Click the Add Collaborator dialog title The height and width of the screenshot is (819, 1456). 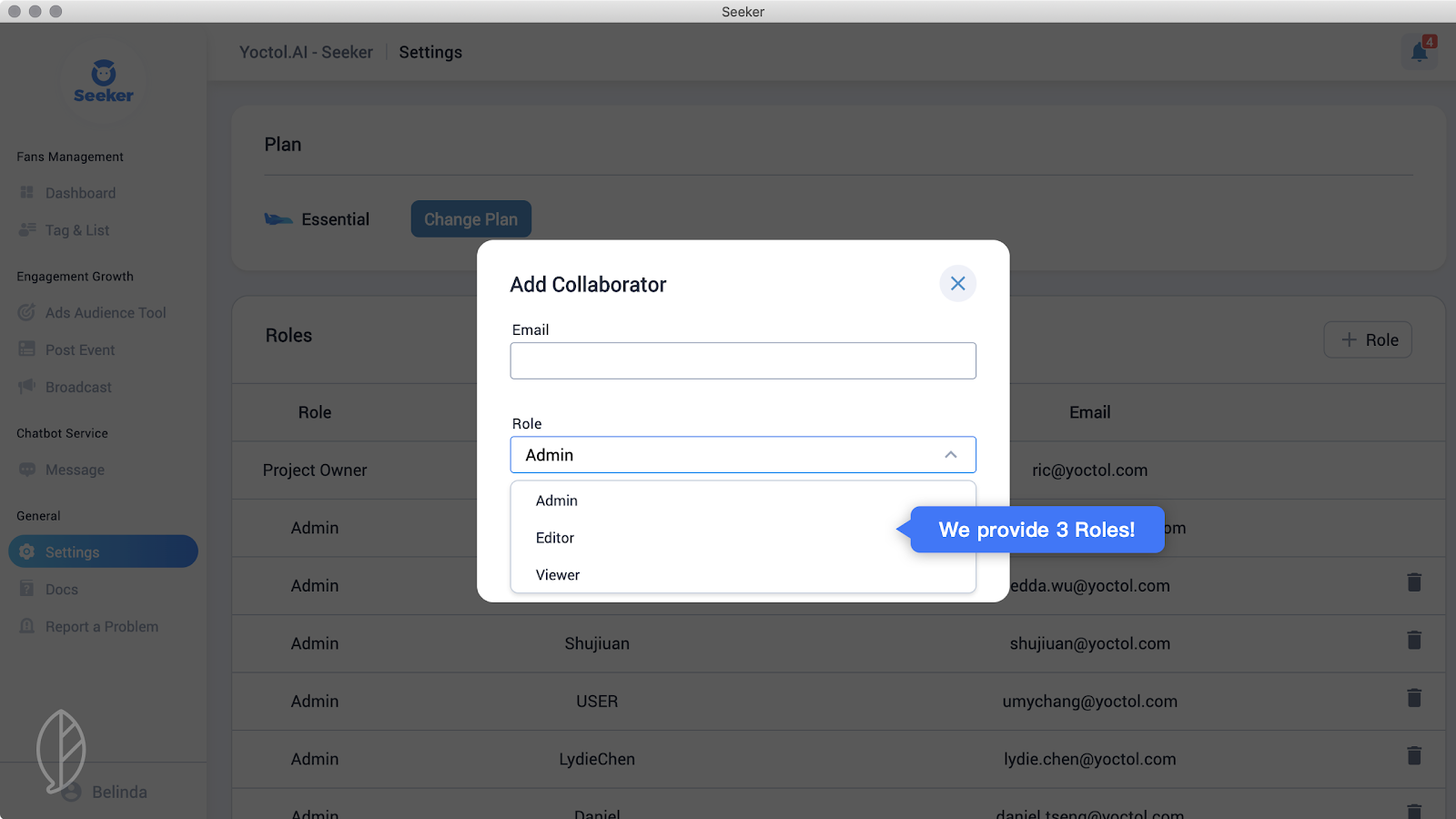(588, 285)
